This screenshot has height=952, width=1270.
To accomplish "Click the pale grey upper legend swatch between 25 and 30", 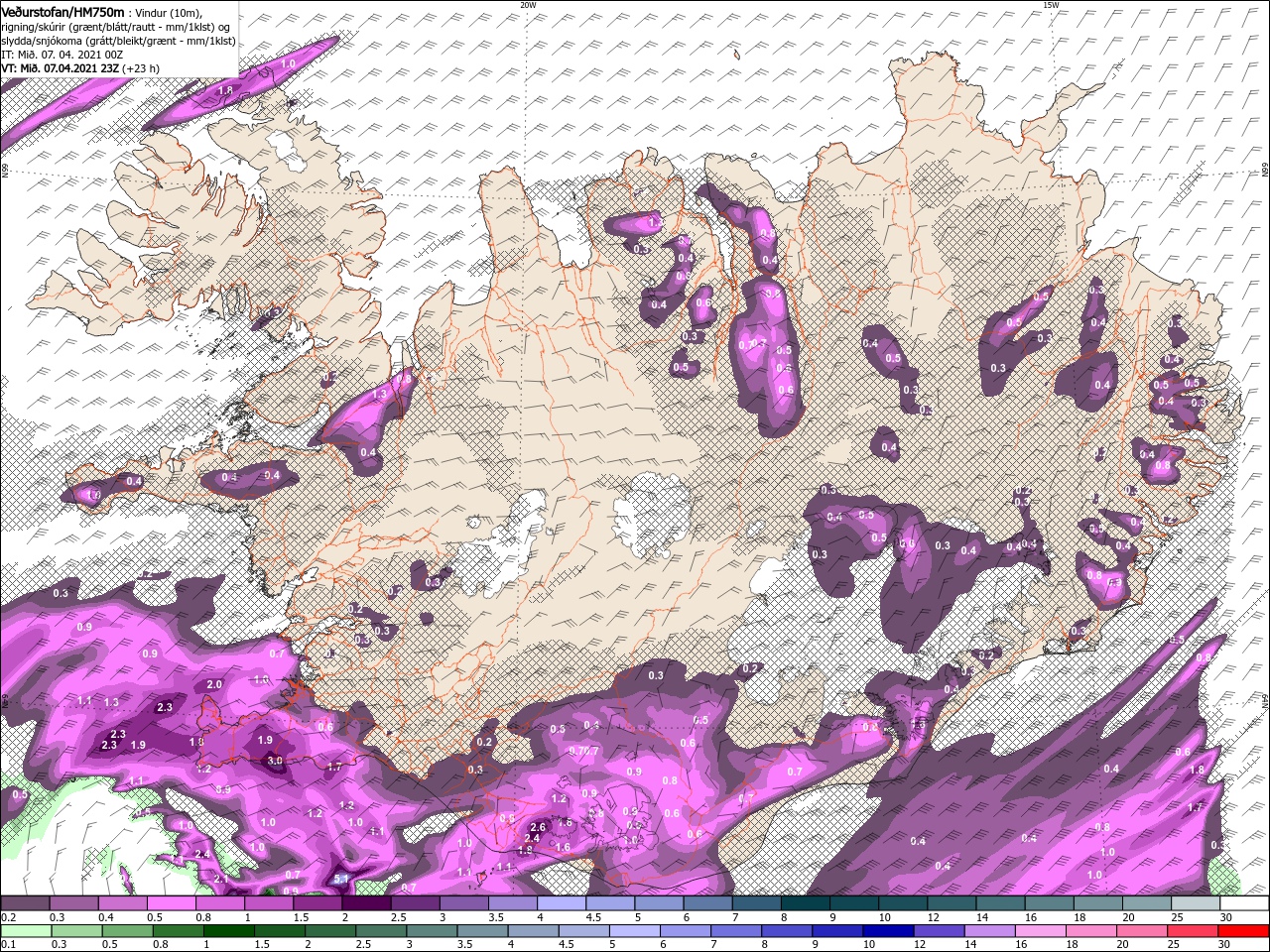I will coord(1196,903).
